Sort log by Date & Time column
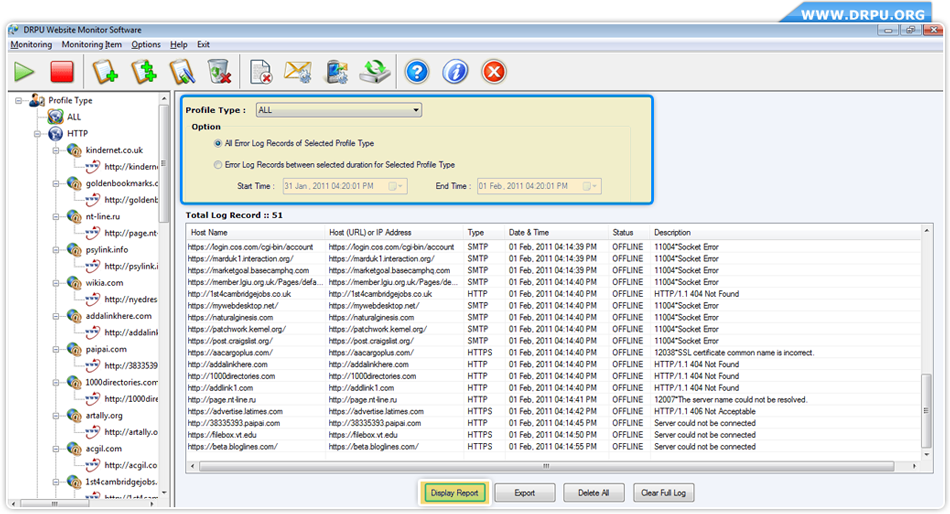The image size is (950, 514). [x=556, y=233]
